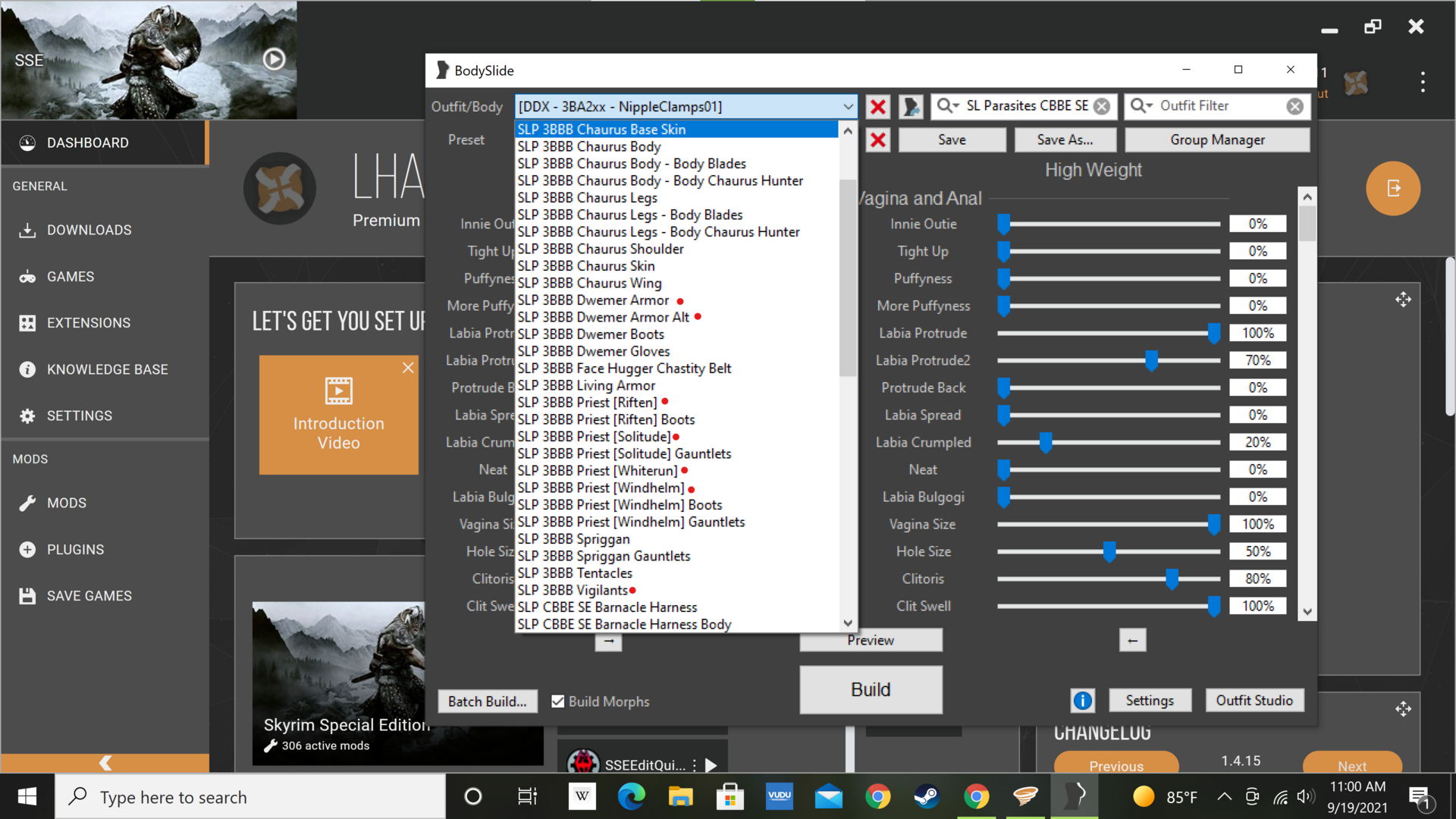The width and height of the screenshot is (1456, 819).
Task: Open BodySlide Settings button
Action: pos(1150,701)
